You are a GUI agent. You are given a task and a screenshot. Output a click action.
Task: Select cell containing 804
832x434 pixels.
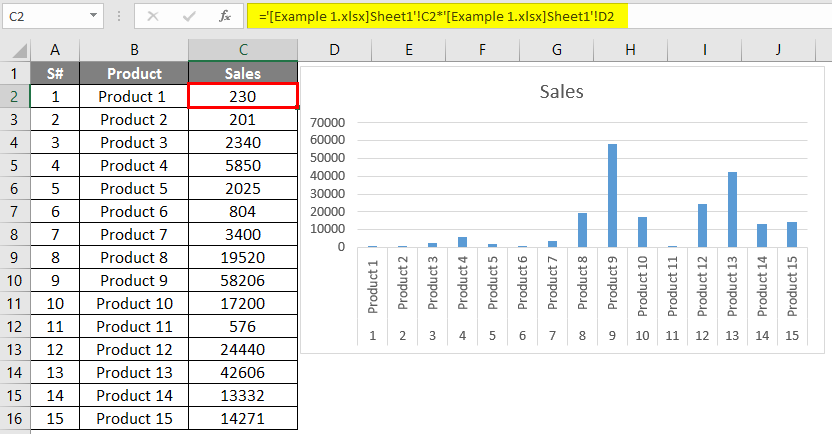243,211
